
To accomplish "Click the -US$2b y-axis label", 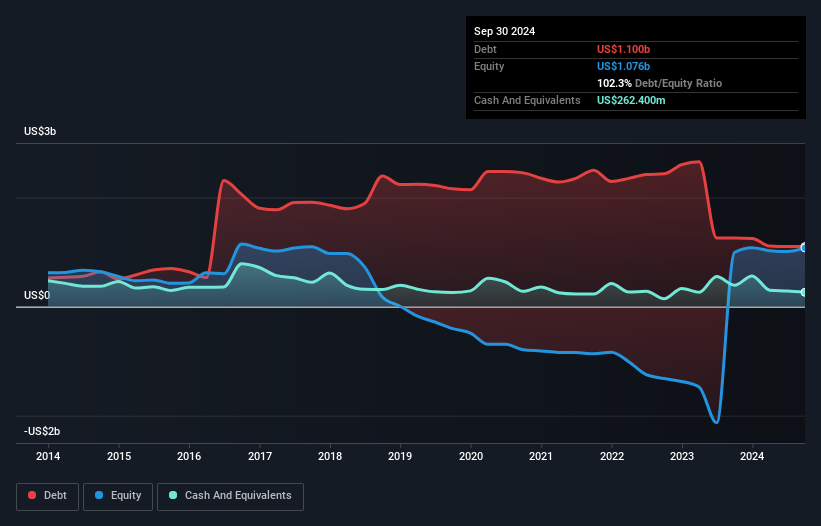I will tap(42, 431).
